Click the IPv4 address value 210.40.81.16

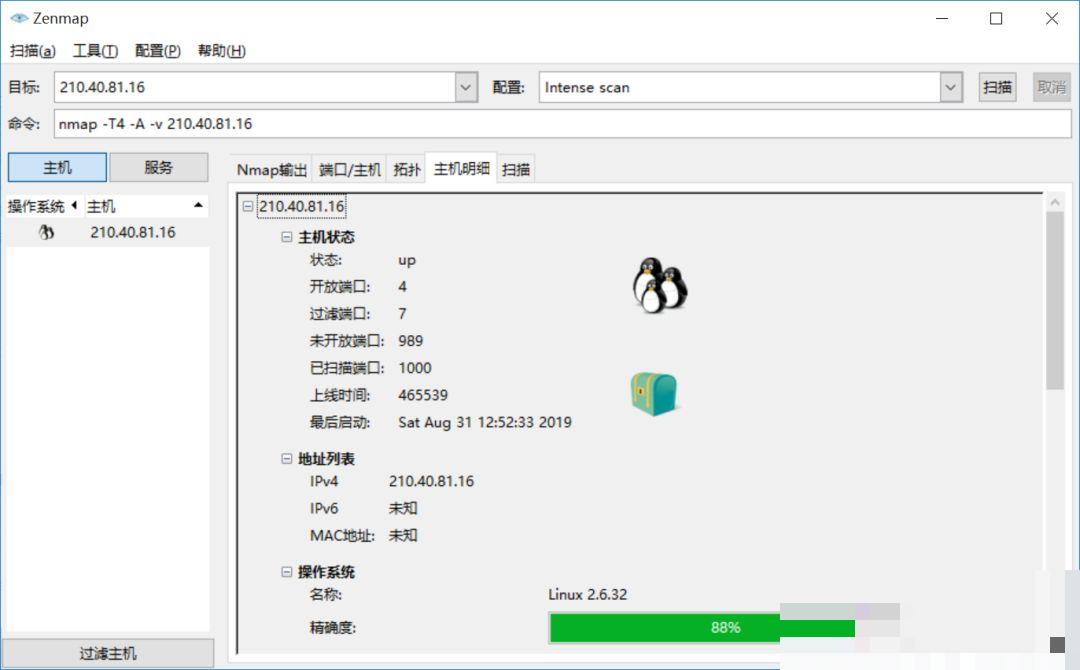click(x=431, y=481)
